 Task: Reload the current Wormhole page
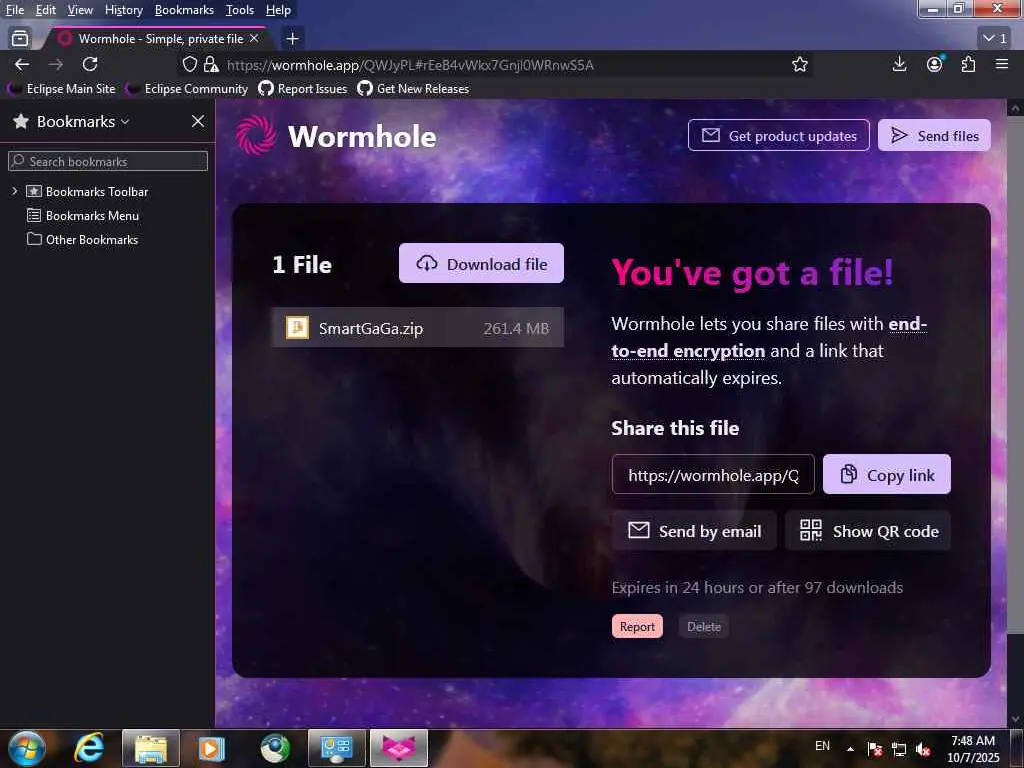(90, 64)
